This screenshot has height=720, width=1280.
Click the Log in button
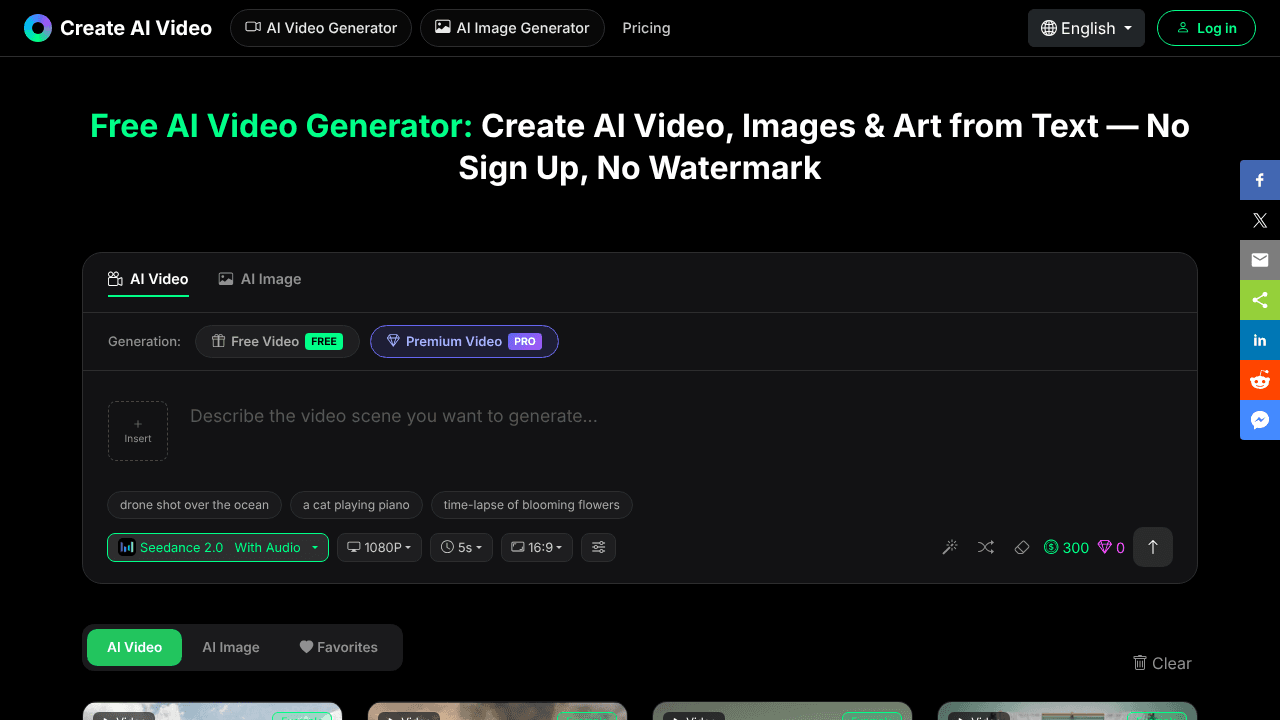click(1207, 28)
